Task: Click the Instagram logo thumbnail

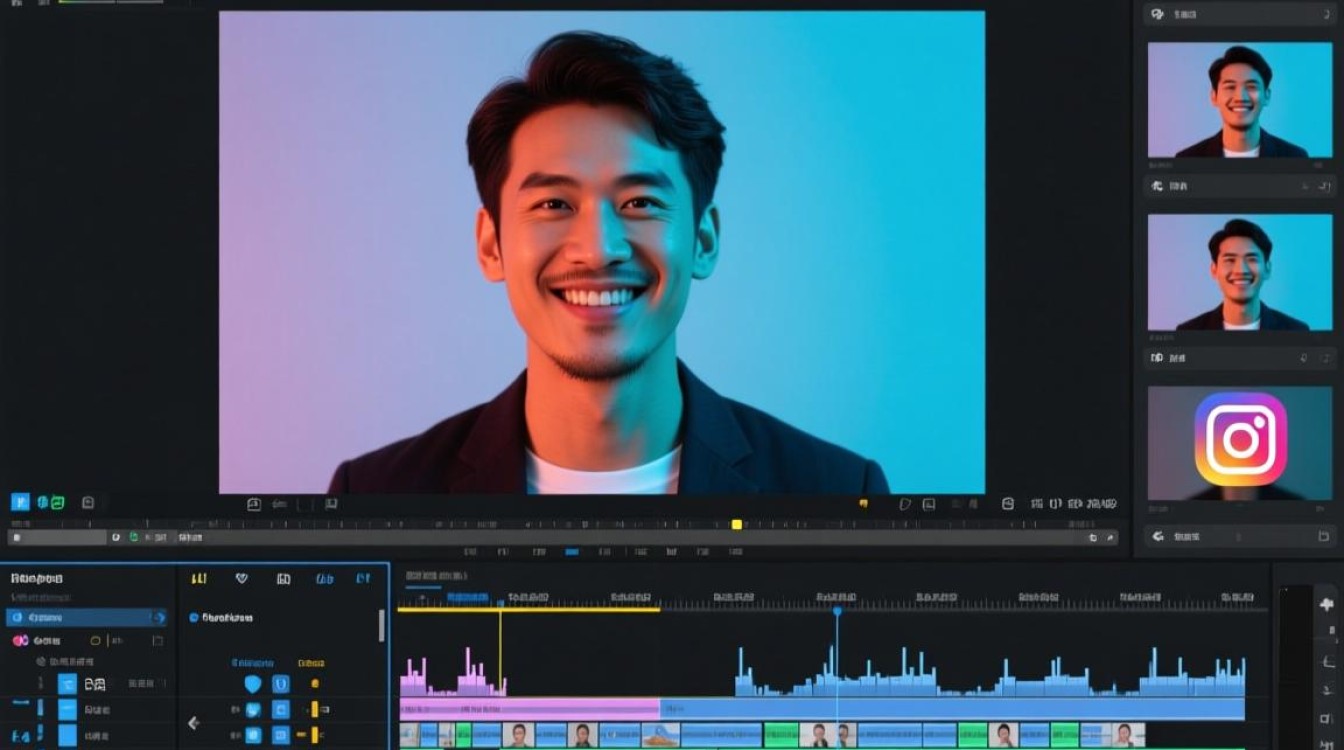Action: click(x=1240, y=440)
